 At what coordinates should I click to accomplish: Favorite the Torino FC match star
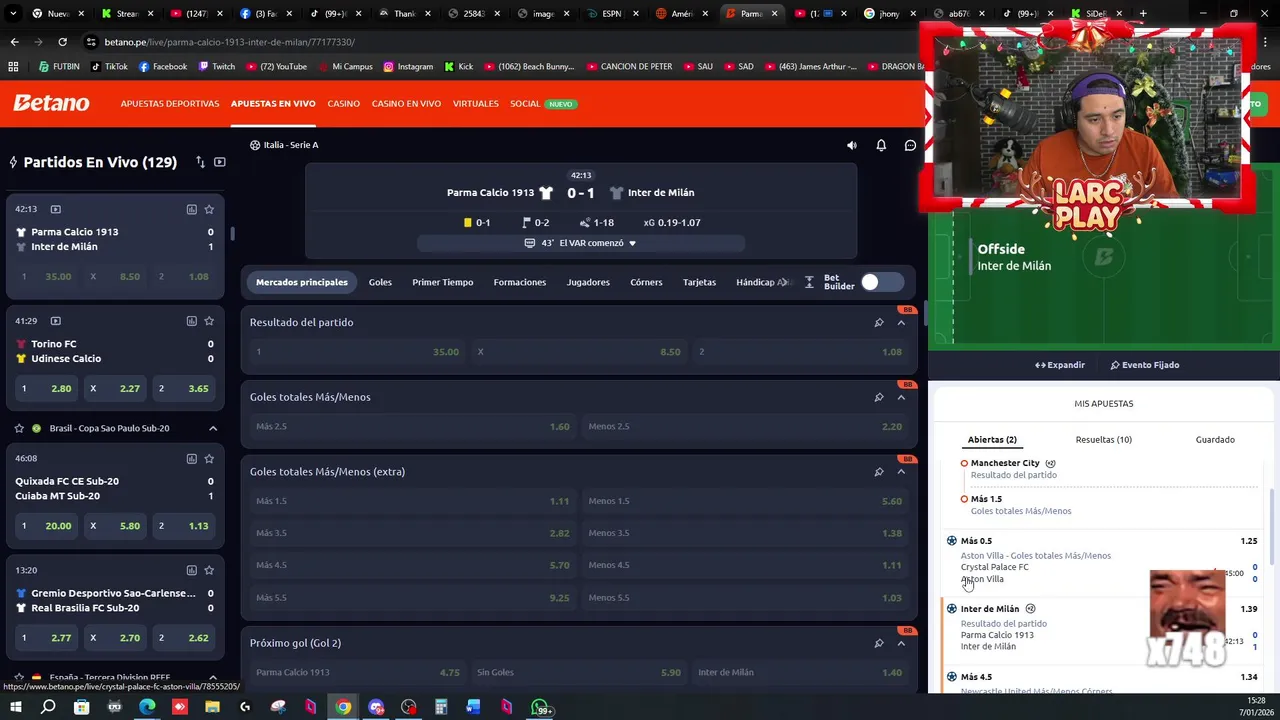209,321
